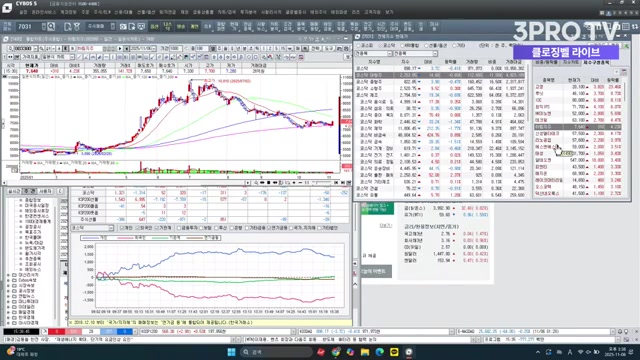The image size is (640, 360).
Task: Click the magnifier icon next to chart code field
Action: (42, 49)
